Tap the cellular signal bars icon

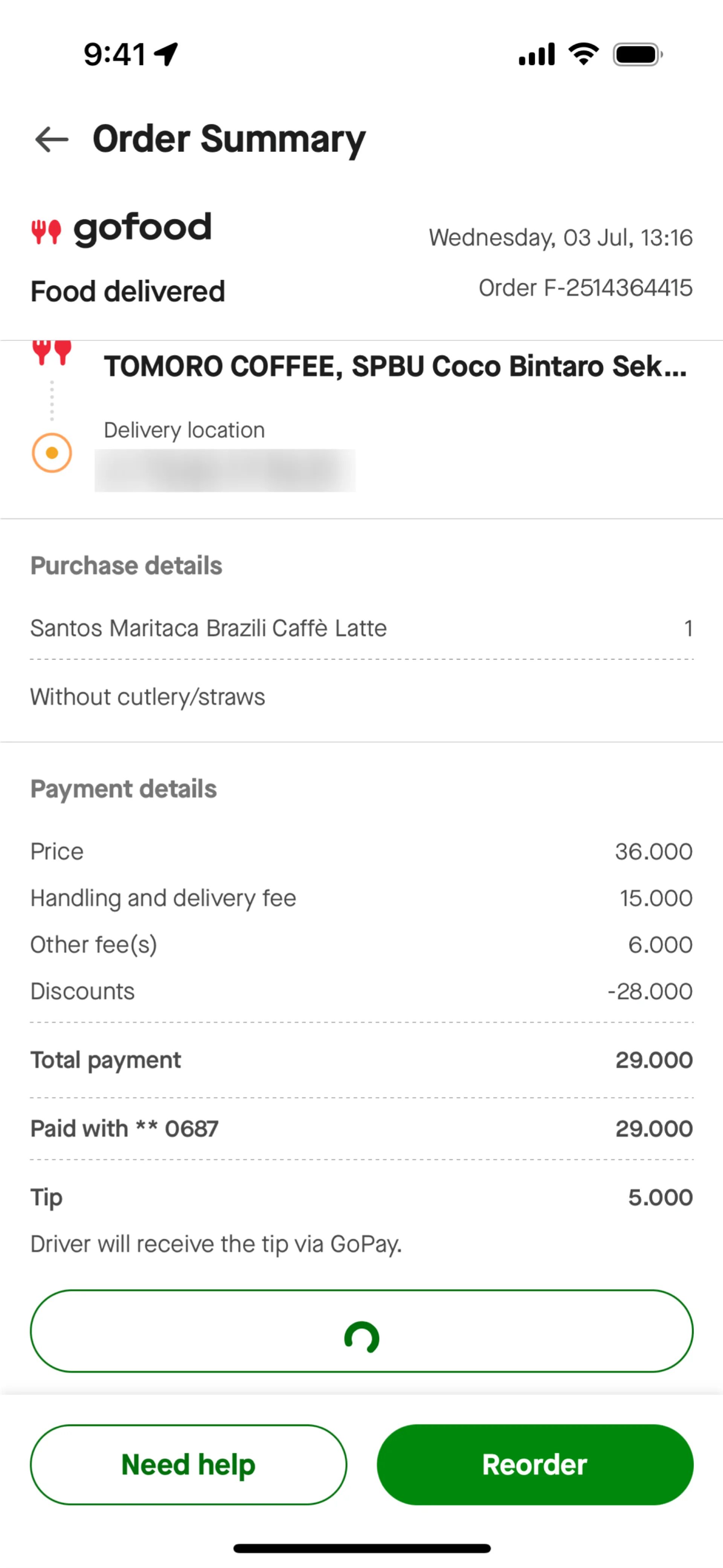(x=536, y=54)
